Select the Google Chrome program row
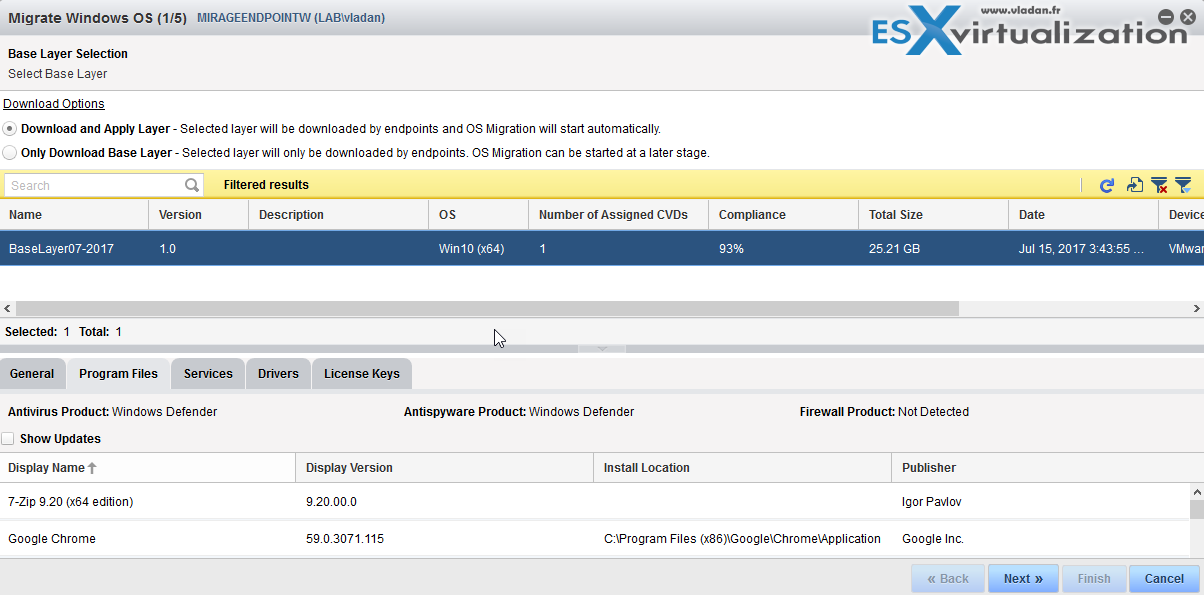This screenshot has width=1204, height=595. [x=595, y=539]
